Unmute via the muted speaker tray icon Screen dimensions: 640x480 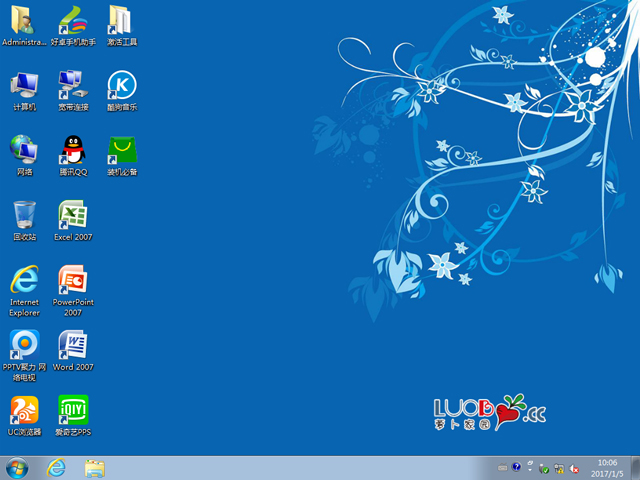point(575,467)
